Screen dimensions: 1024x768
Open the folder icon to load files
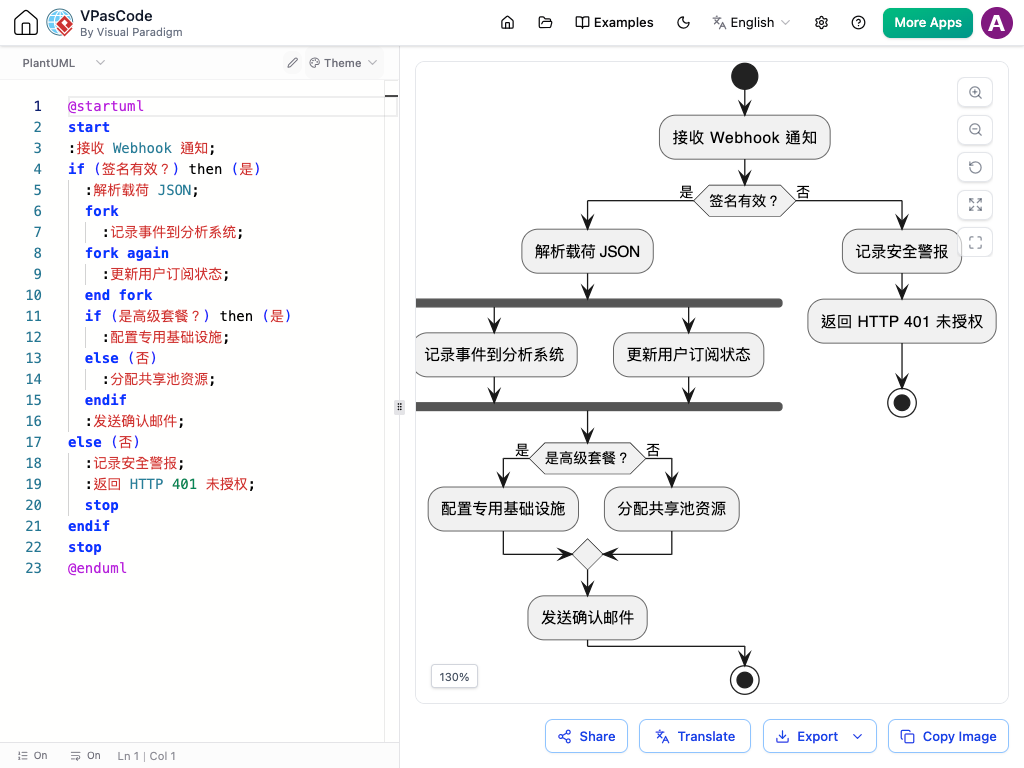545,23
